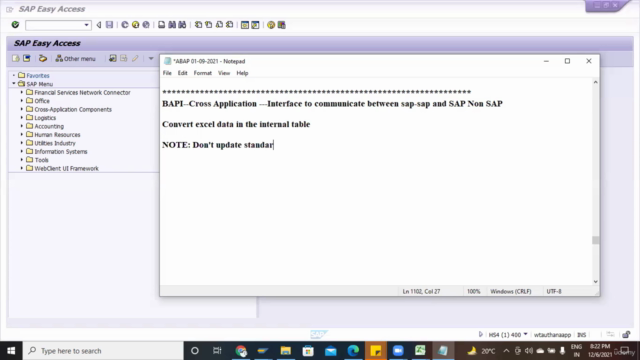
Task: Expand the Accounting folder node
Action: click(x=22, y=126)
